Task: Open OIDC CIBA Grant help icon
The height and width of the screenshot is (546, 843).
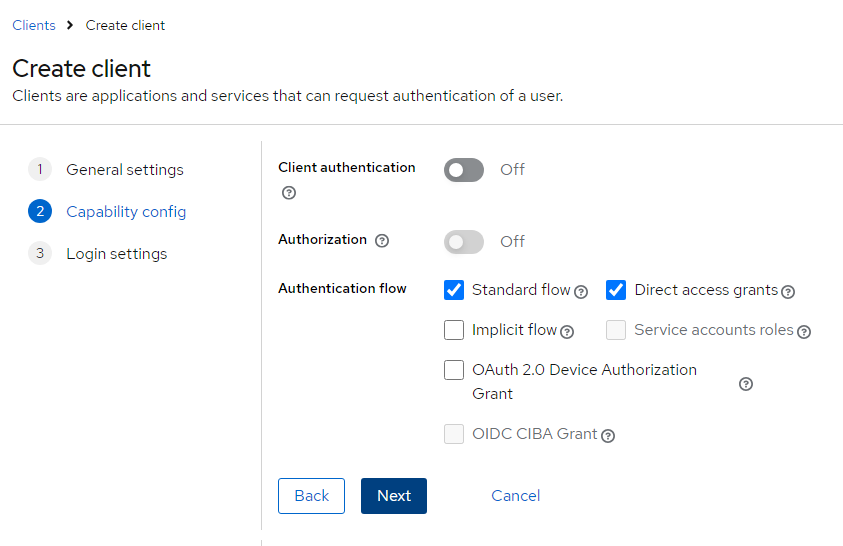Action: coord(608,436)
